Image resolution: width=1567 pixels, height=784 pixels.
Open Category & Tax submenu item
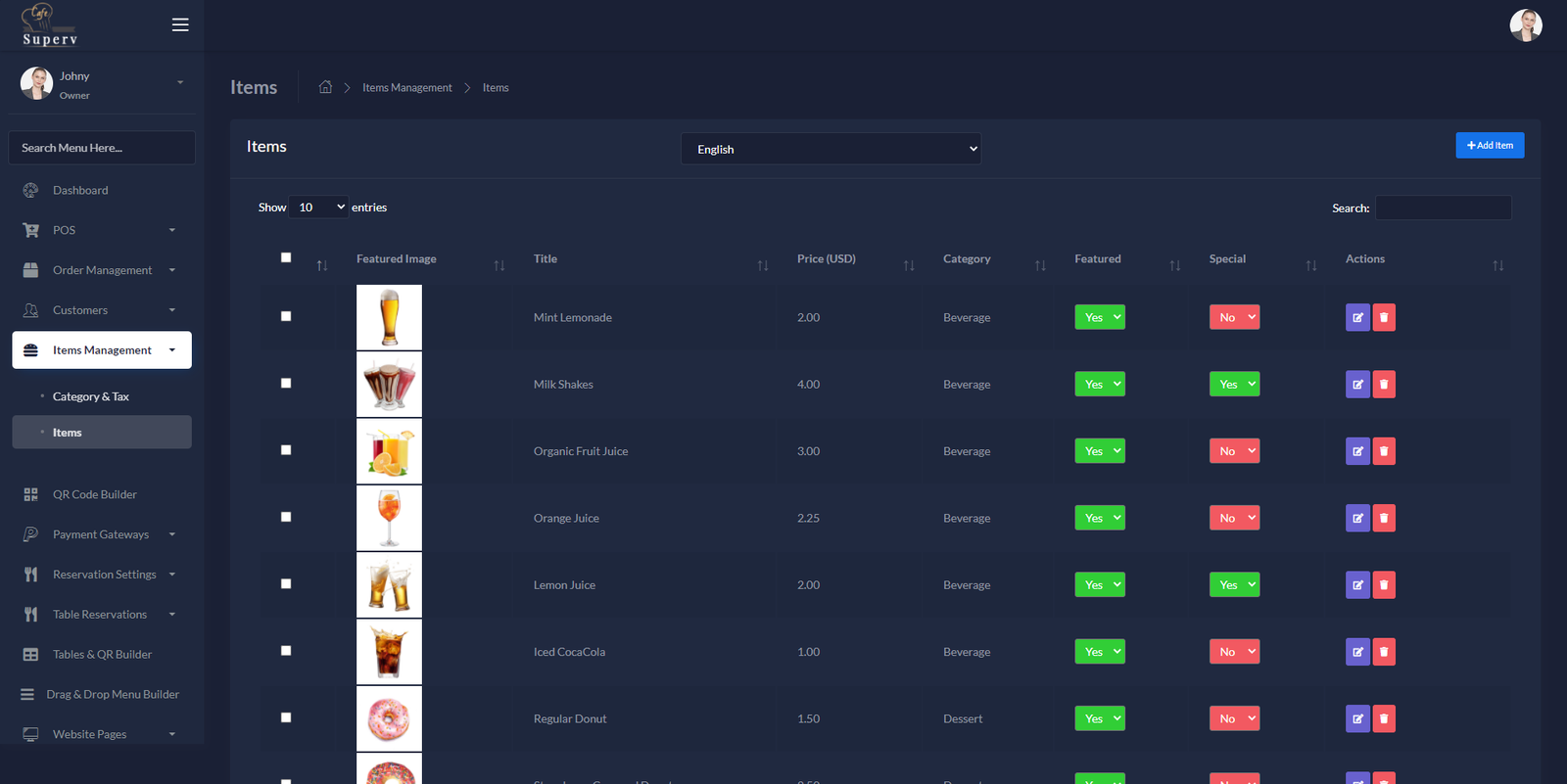pos(90,396)
